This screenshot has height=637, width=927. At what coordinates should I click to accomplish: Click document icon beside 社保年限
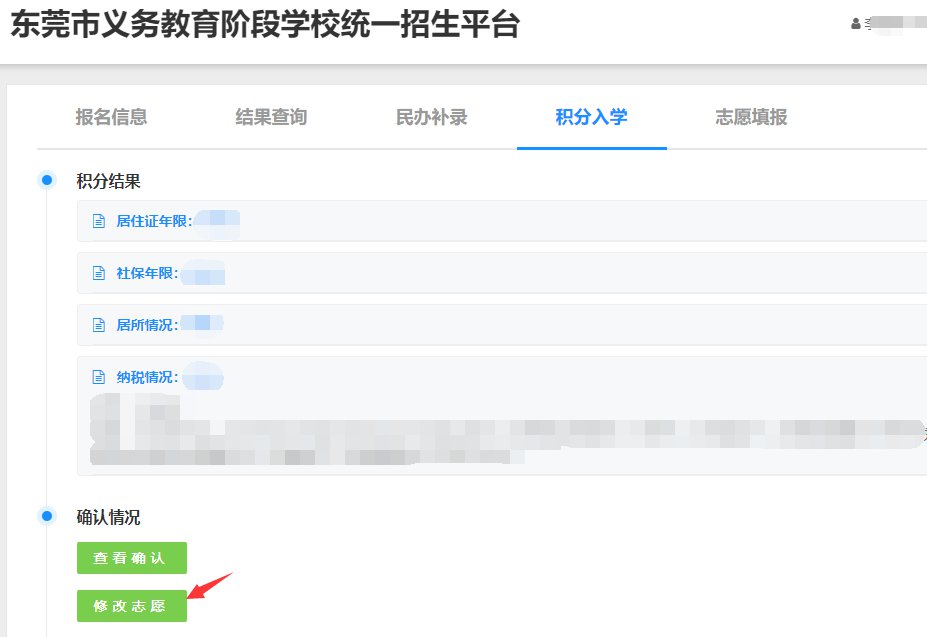(98, 273)
